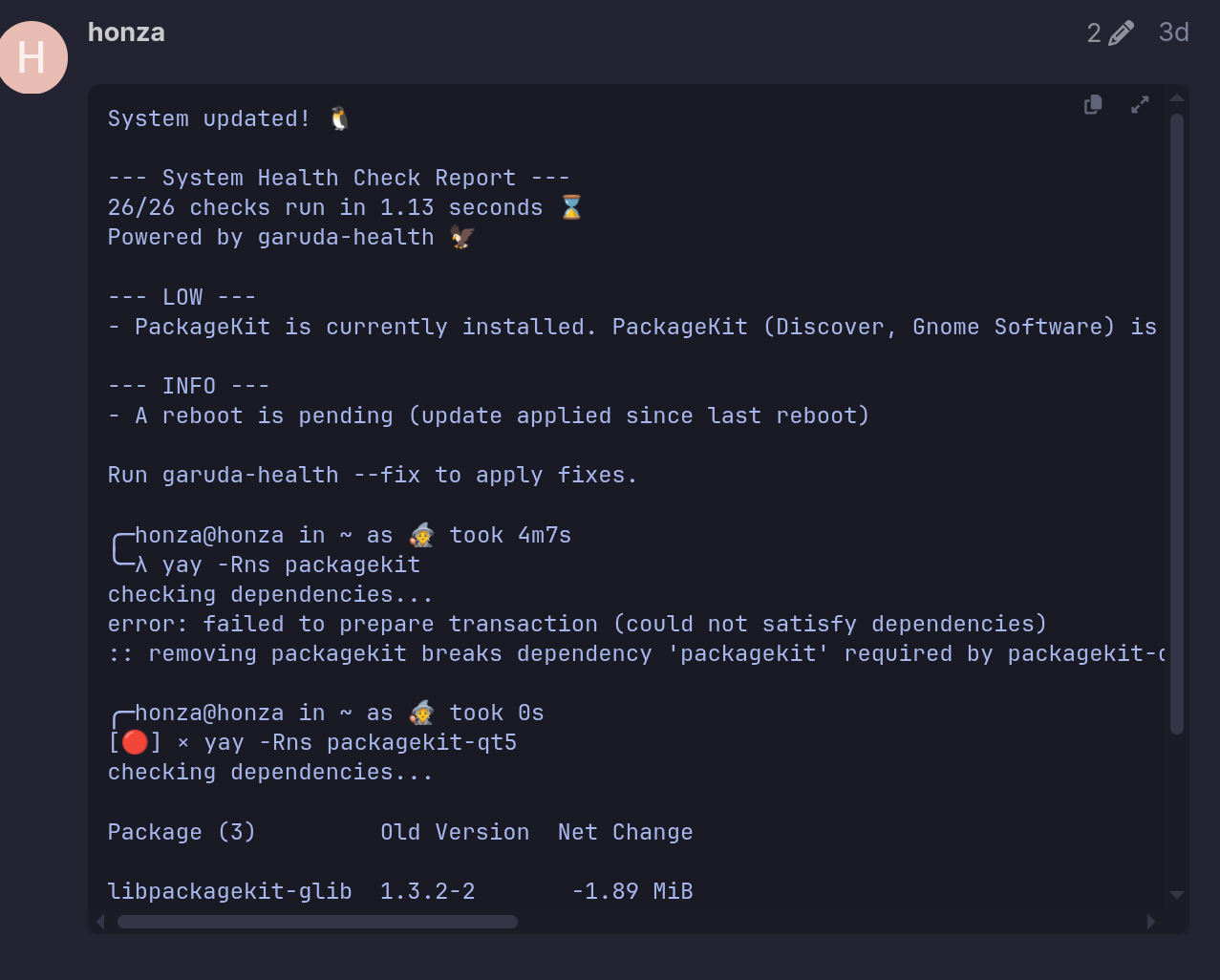
Task: Click the edit count number 2
Action: tap(1094, 33)
